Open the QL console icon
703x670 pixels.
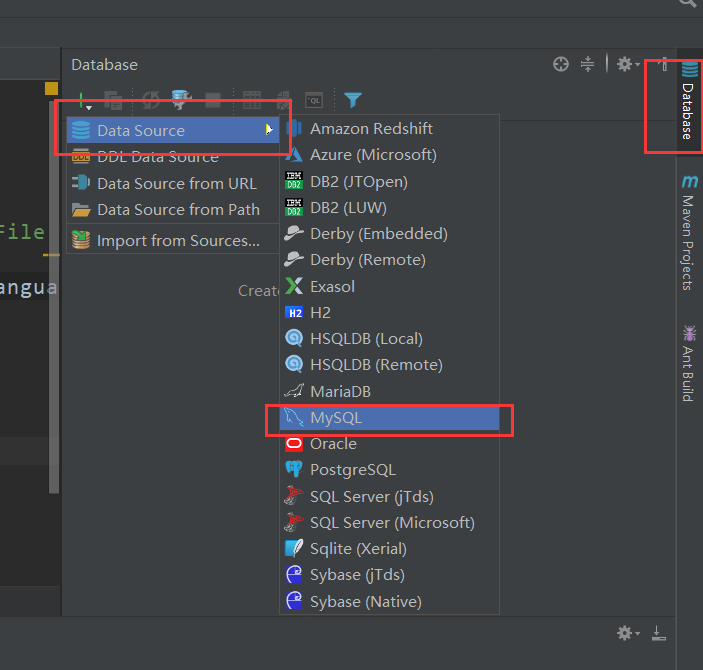pyautogui.click(x=314, y=100)
